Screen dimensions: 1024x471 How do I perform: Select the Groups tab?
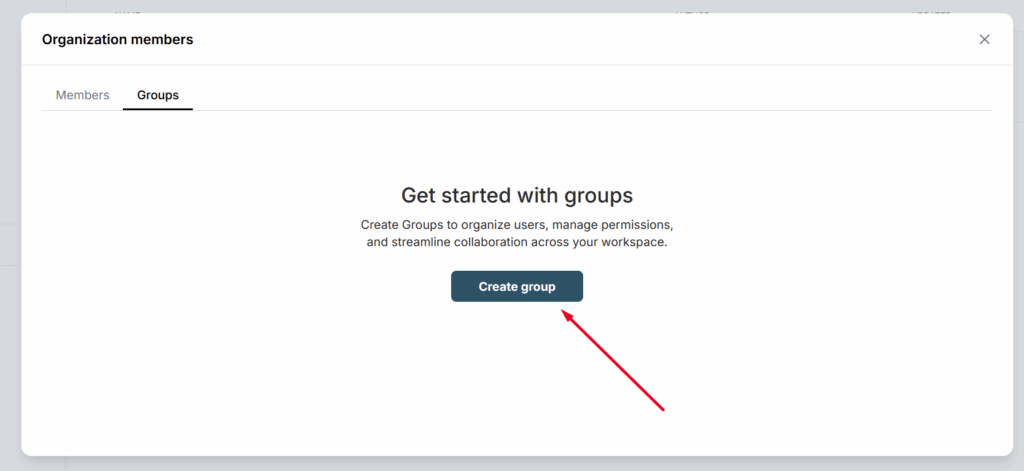tap(157, 95)
